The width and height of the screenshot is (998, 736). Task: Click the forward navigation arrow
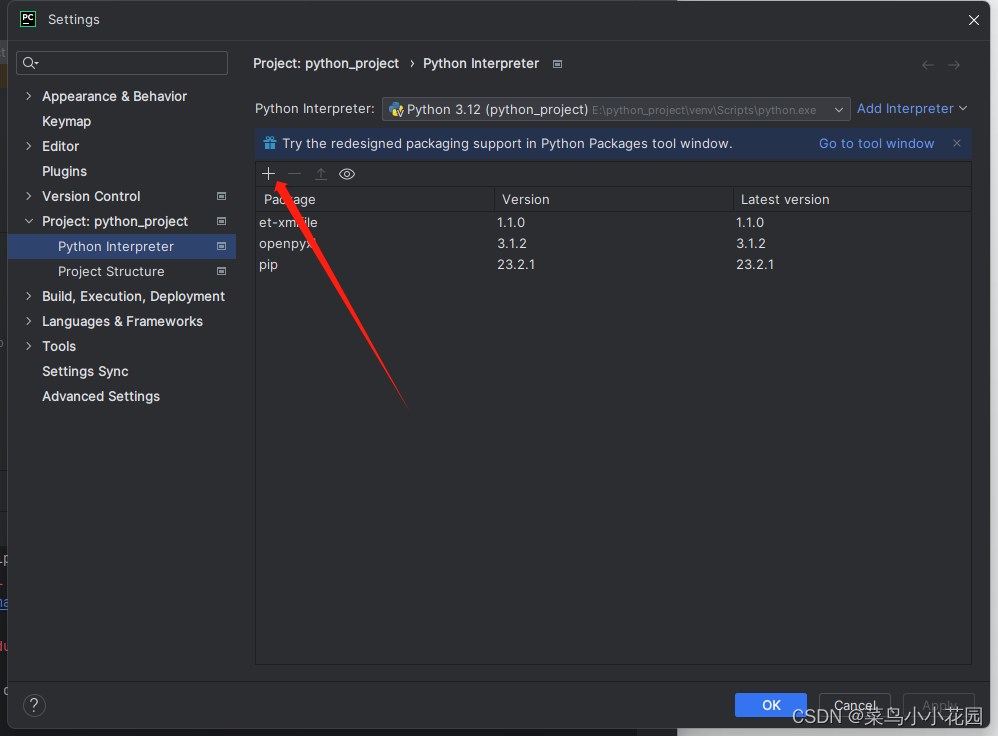pos(954,65)
